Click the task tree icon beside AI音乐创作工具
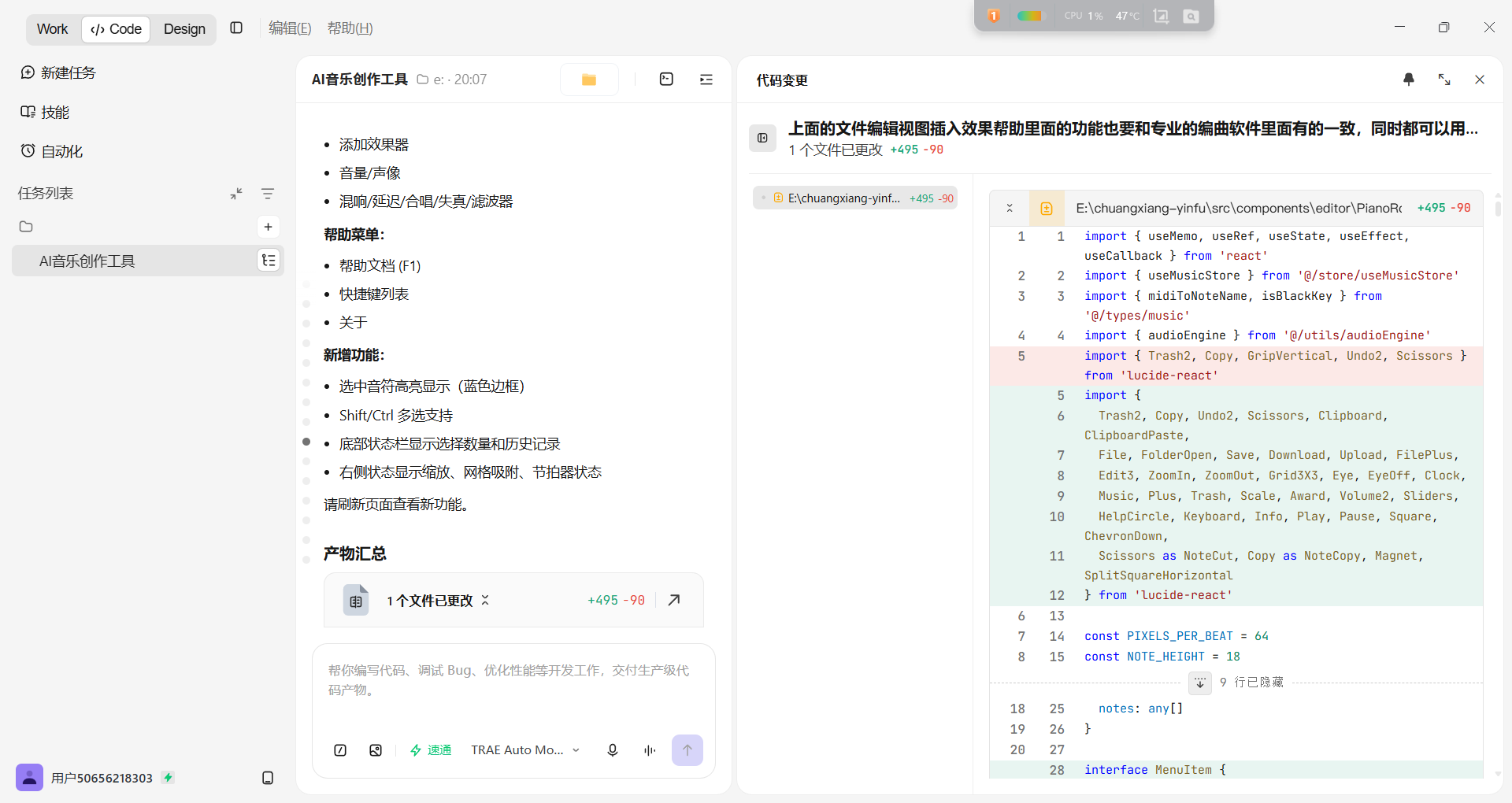This screenshot has height=803, width=1512. coord(269,261)
